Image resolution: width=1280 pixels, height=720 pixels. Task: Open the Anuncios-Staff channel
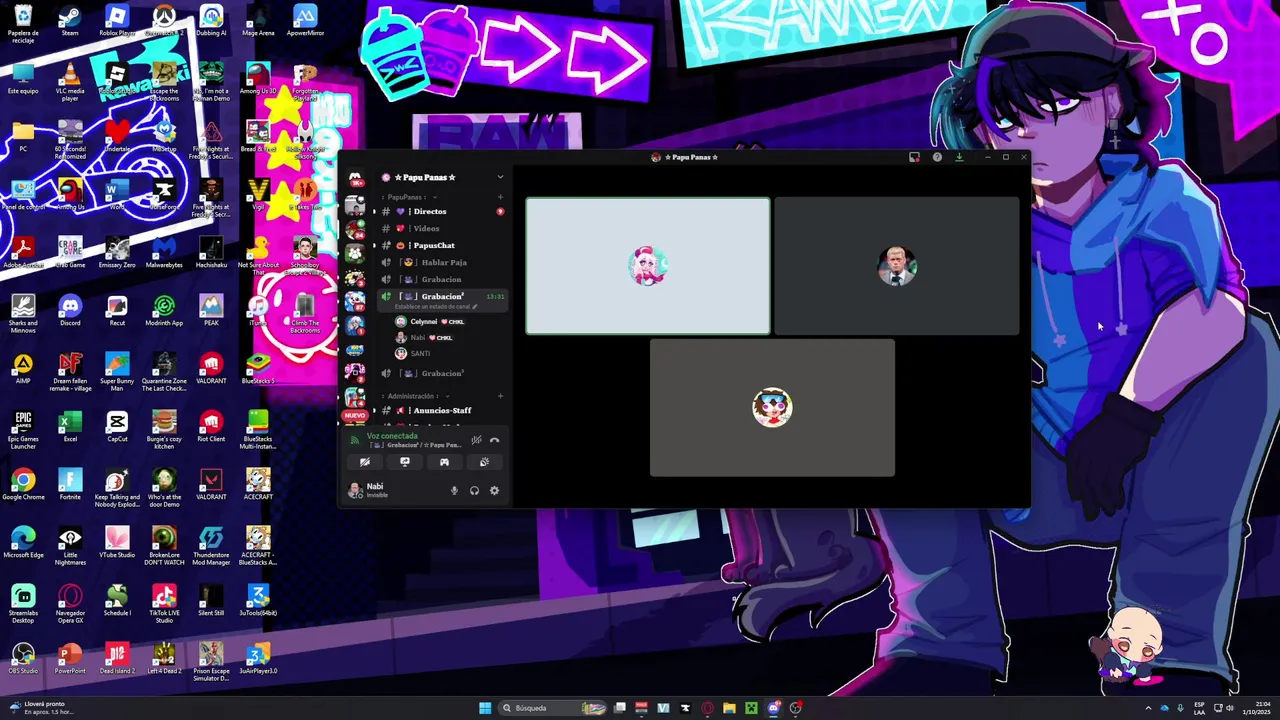(442, 410)
